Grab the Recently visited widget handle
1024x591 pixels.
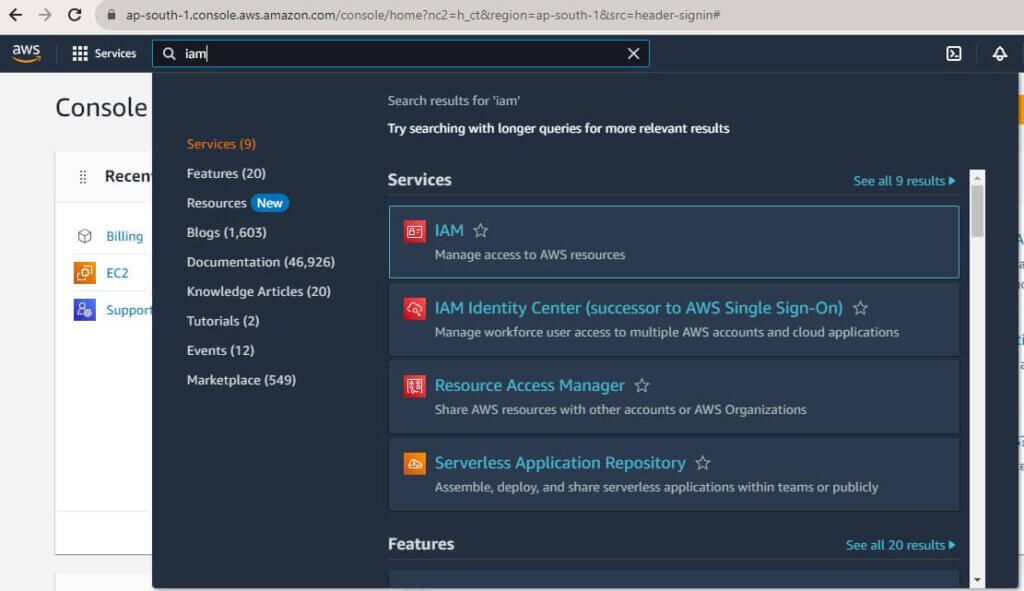point(83,177)
